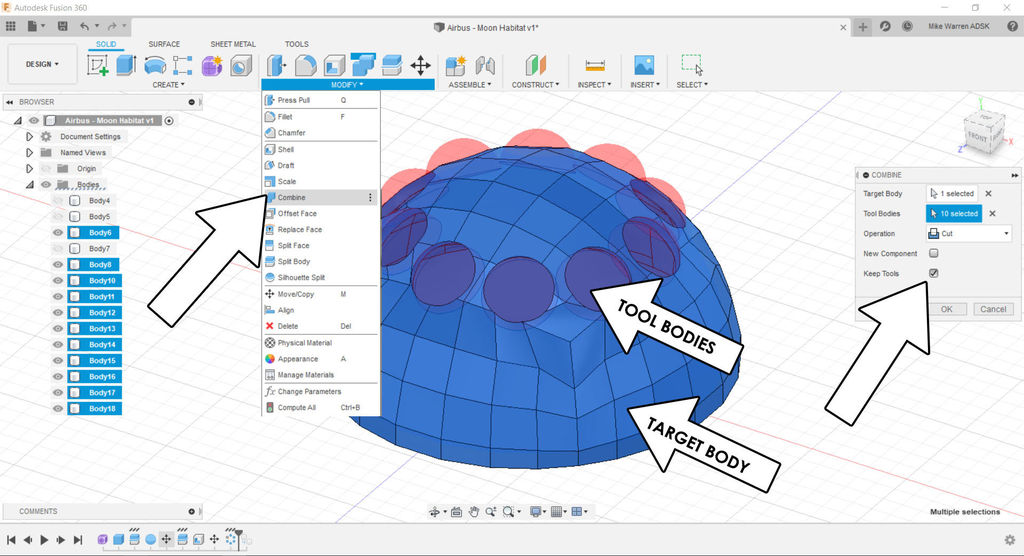Click the Create Sketch icon
The width and height of the screenshot is (1024, 556).
(x=97, y=65)
